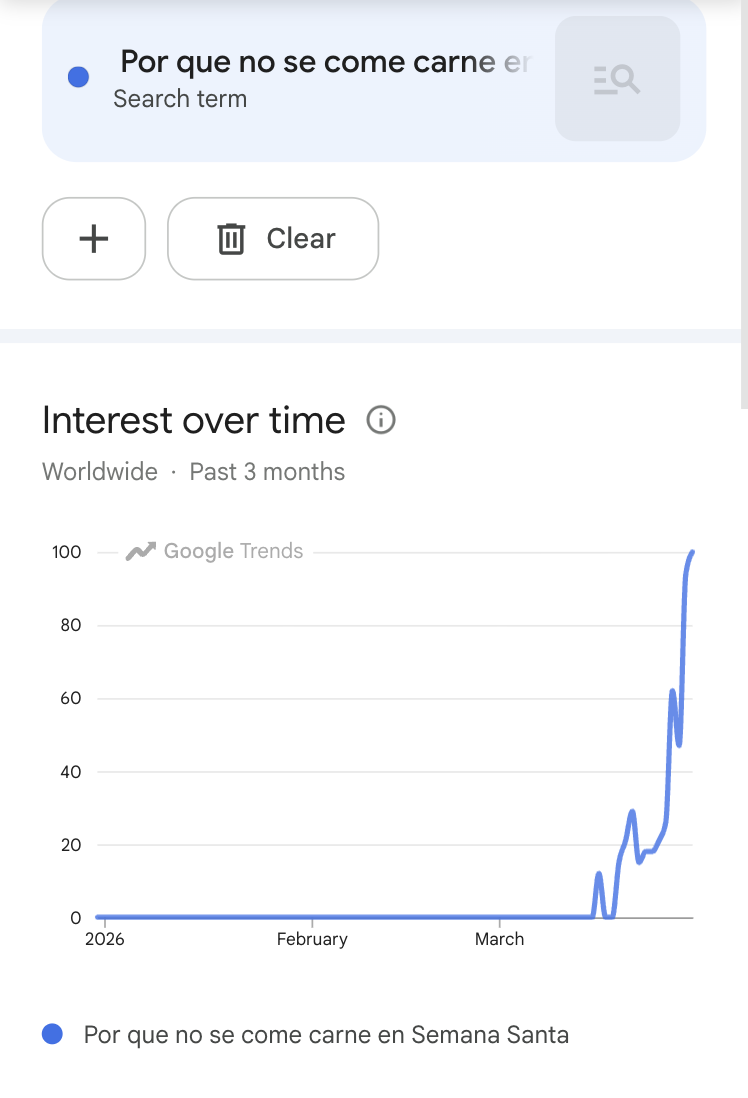This screenshot has width=748, height=1098.
Task: Open the Interest over time info icon
Action: [381, 420]
